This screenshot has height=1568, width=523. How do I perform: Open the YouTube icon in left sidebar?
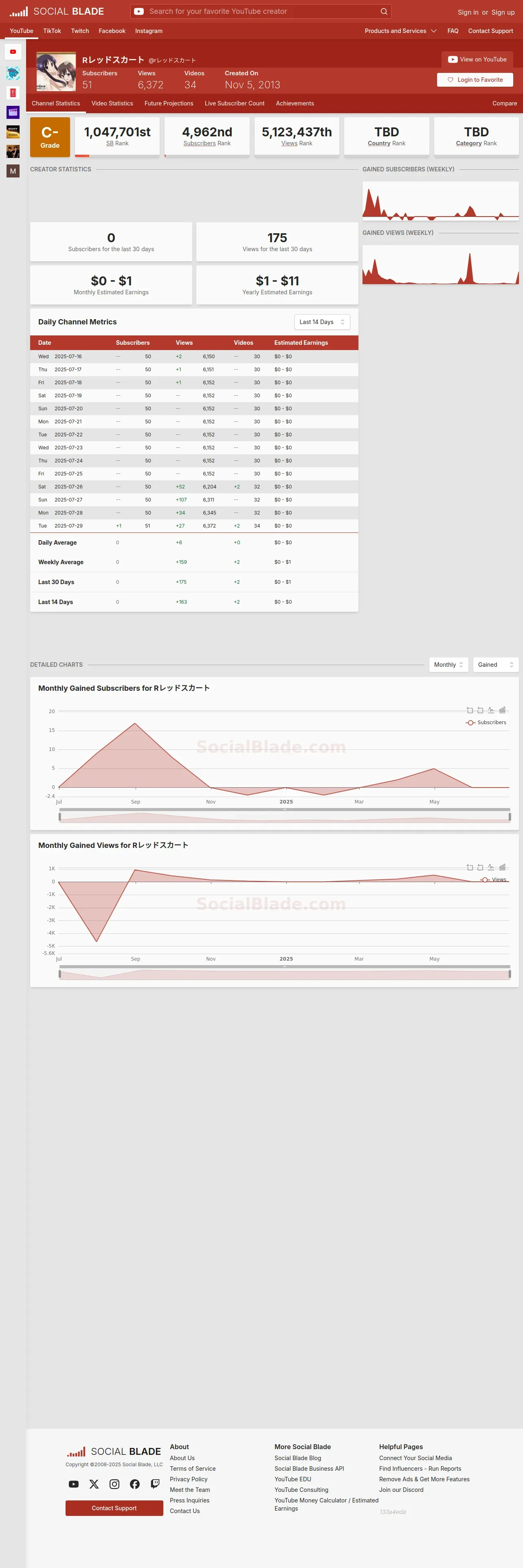pyautogui.click(x=13, y=52)
